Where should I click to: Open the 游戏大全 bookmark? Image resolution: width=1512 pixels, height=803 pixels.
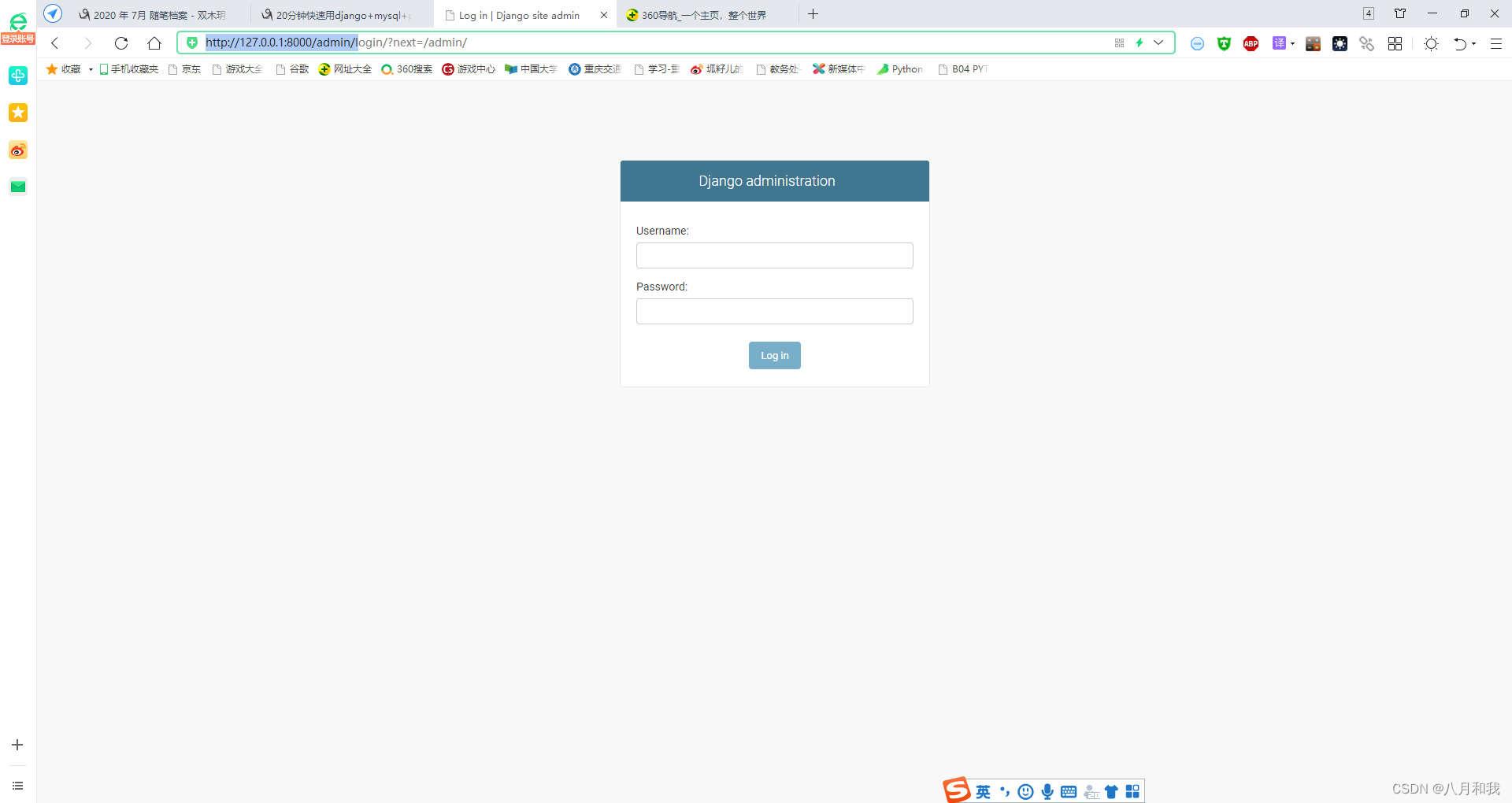238,69
